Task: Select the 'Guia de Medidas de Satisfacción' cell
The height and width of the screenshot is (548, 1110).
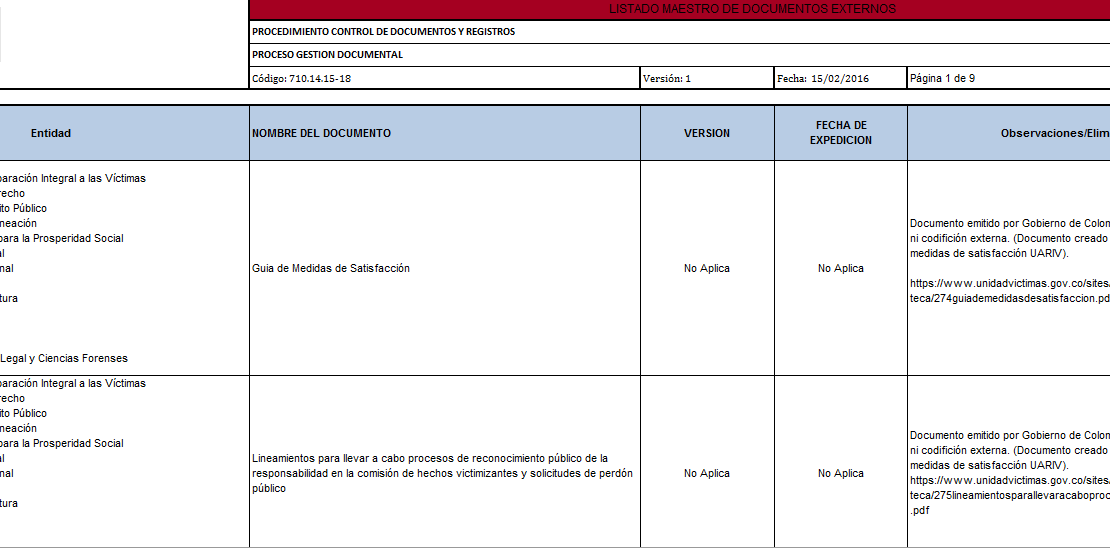Action: (445, 268)
